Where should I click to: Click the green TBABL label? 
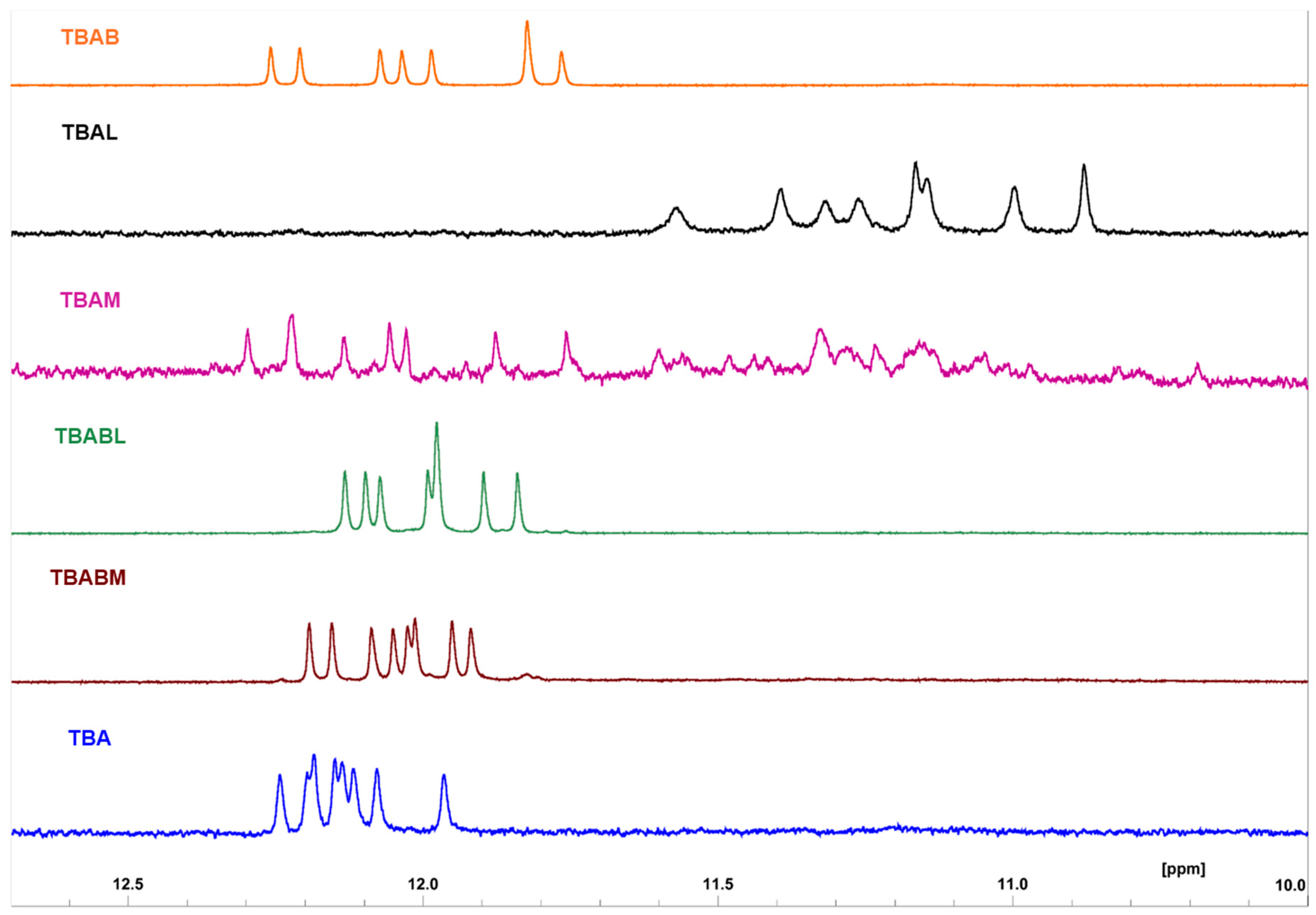(x=90, y=437)
